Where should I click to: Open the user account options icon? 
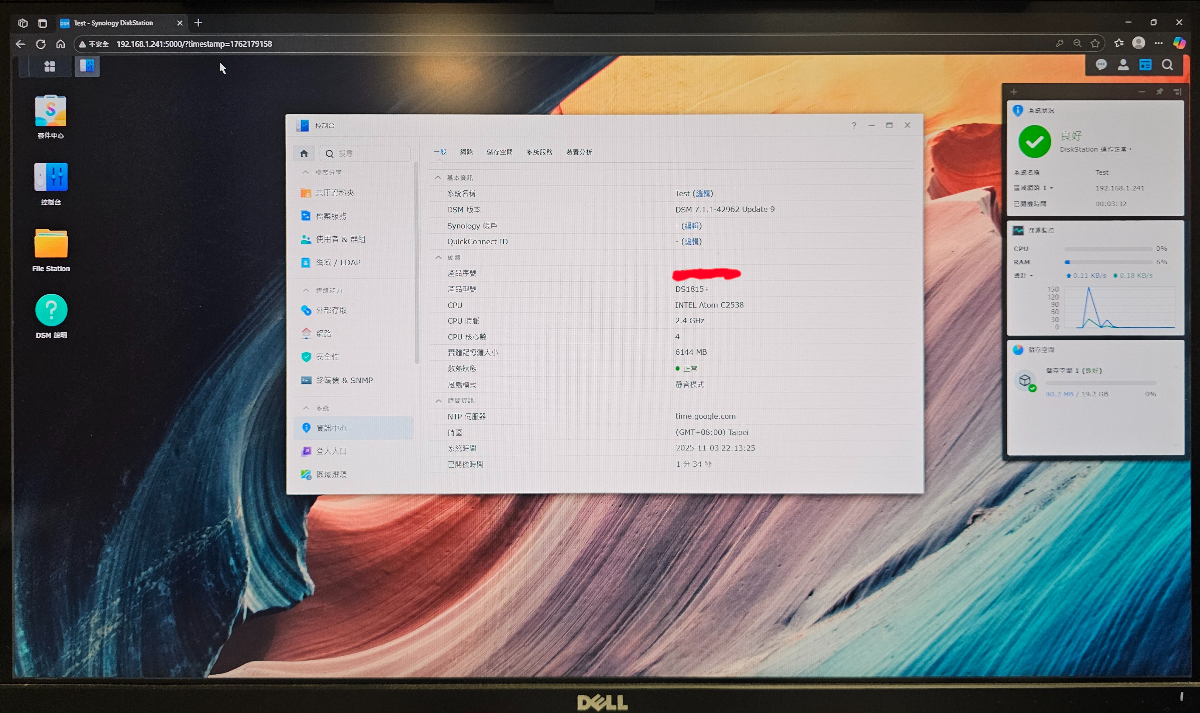(1123, 65)
